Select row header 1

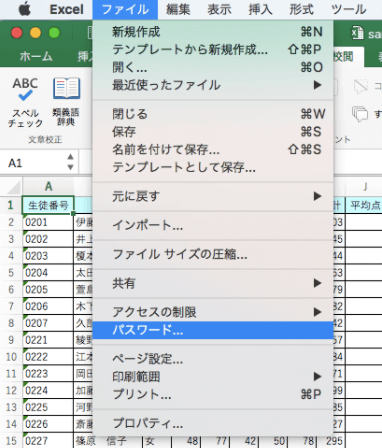11,205
